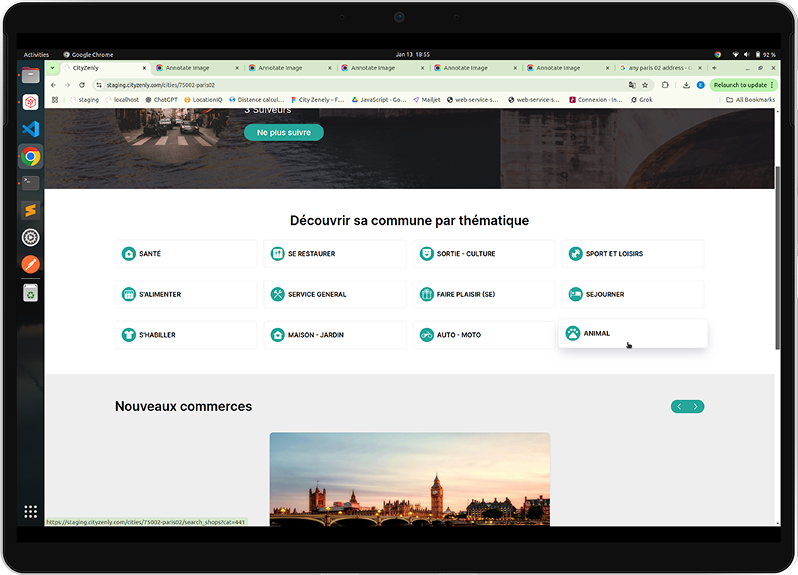Go back in Chrome history

coord(53,85)
